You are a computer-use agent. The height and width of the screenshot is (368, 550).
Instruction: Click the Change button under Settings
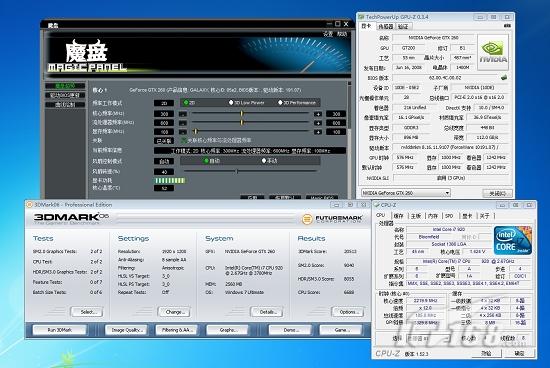click(174, 312)
